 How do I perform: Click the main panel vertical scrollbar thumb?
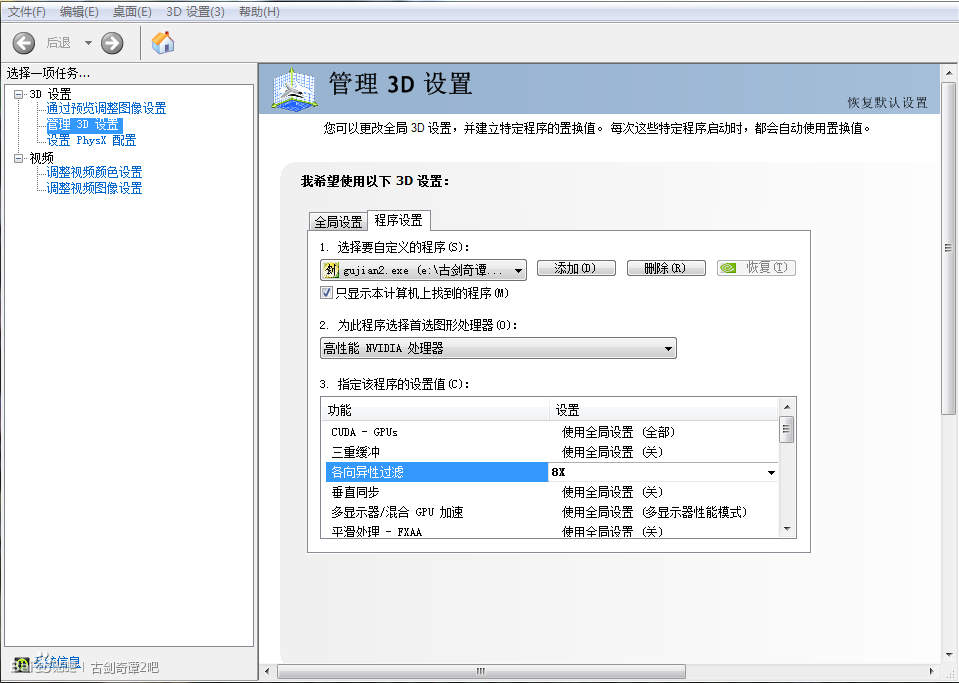949,248
